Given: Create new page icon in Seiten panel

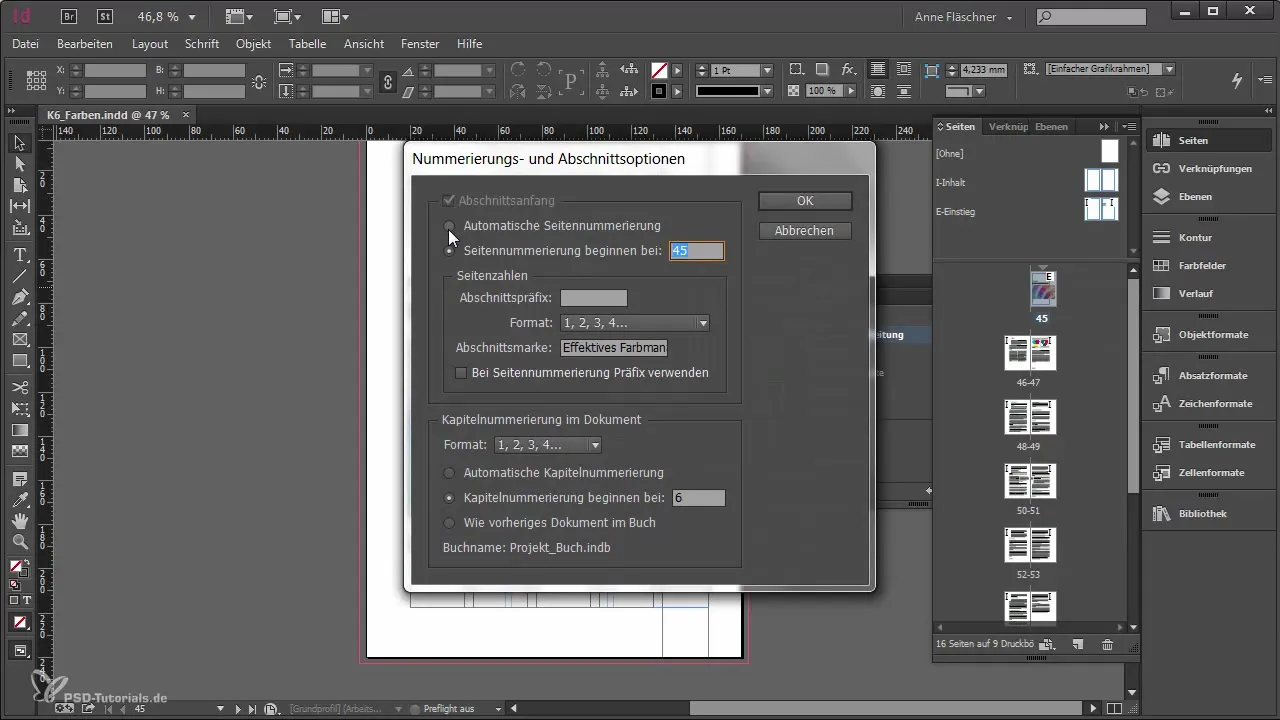Looking at the screenshot, I should pos(1077,646).
